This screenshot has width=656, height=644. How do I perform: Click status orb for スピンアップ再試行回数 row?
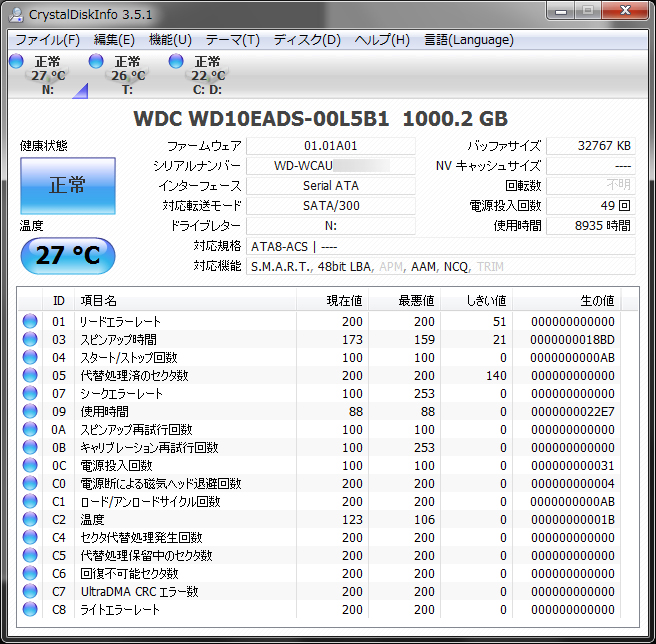click(30, 429)
